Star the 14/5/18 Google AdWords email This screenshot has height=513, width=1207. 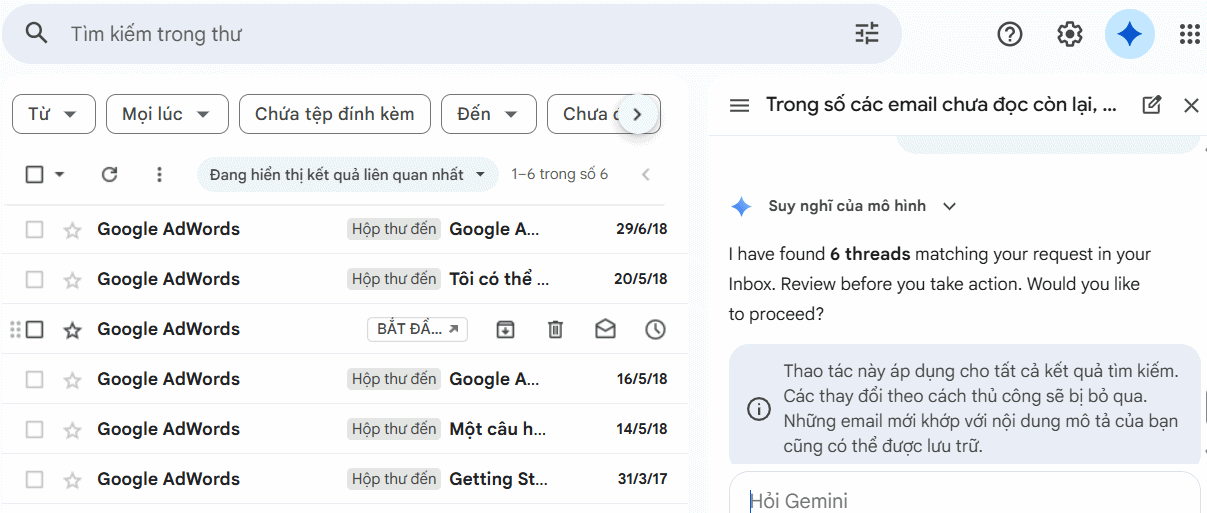coord(72,429)
